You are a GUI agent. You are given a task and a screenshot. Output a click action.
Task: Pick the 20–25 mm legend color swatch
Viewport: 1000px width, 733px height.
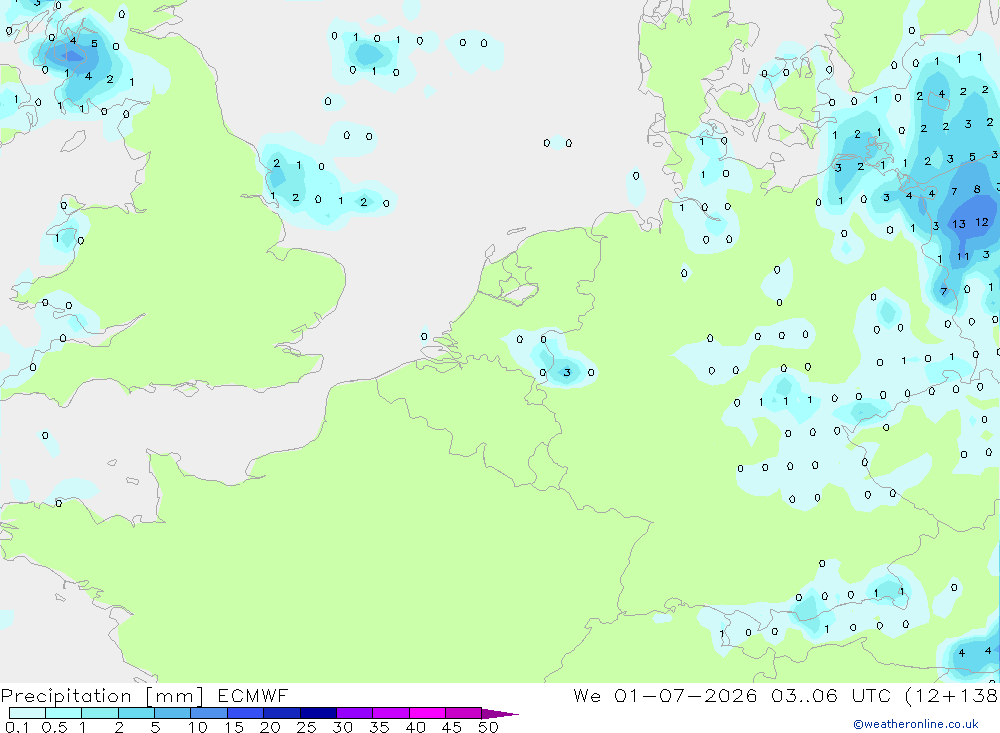tap(282, 713)
